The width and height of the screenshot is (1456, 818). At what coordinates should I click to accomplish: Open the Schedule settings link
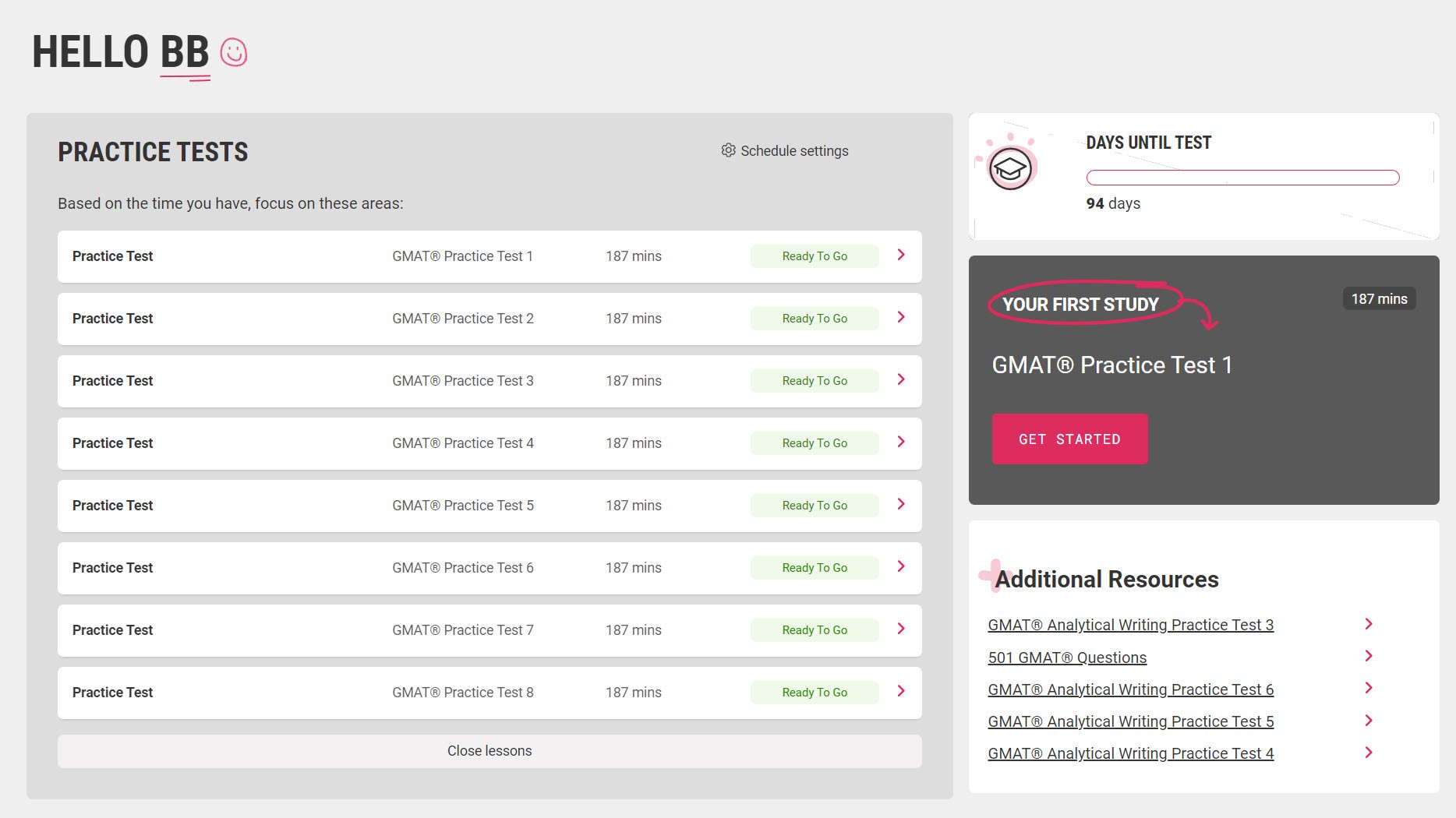coord(793,151)
